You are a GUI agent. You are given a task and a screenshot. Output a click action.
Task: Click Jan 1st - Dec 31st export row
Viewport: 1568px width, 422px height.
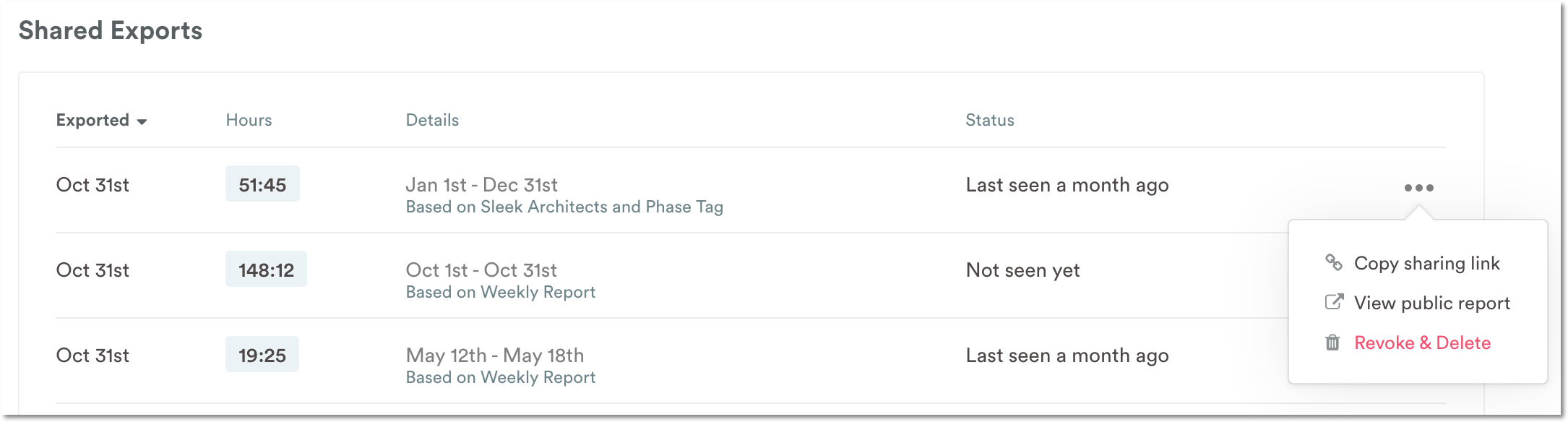pyautogui.click(x=751, y=191)
